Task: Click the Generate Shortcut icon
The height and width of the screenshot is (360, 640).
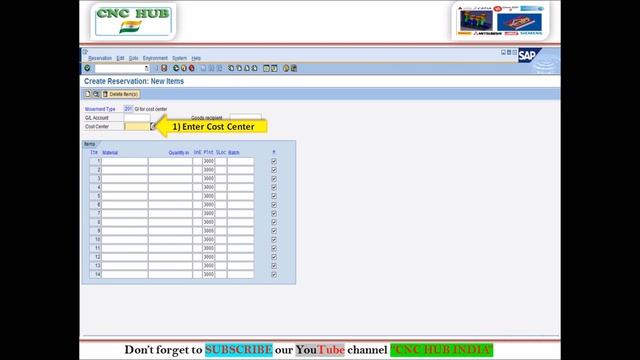Action: click(274, 68)
